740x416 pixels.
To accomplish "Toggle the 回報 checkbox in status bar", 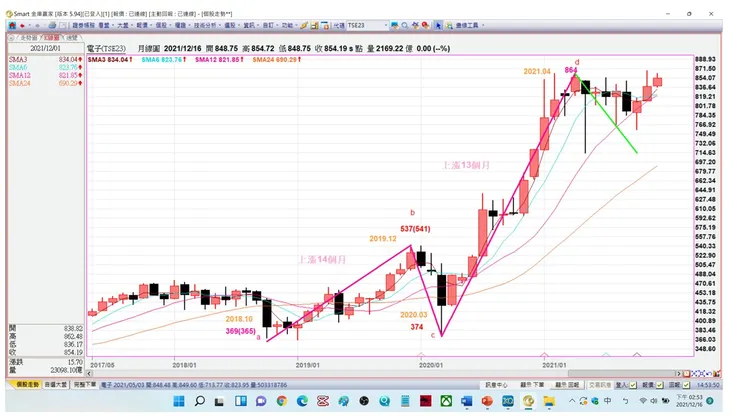I will pos(686,385).
